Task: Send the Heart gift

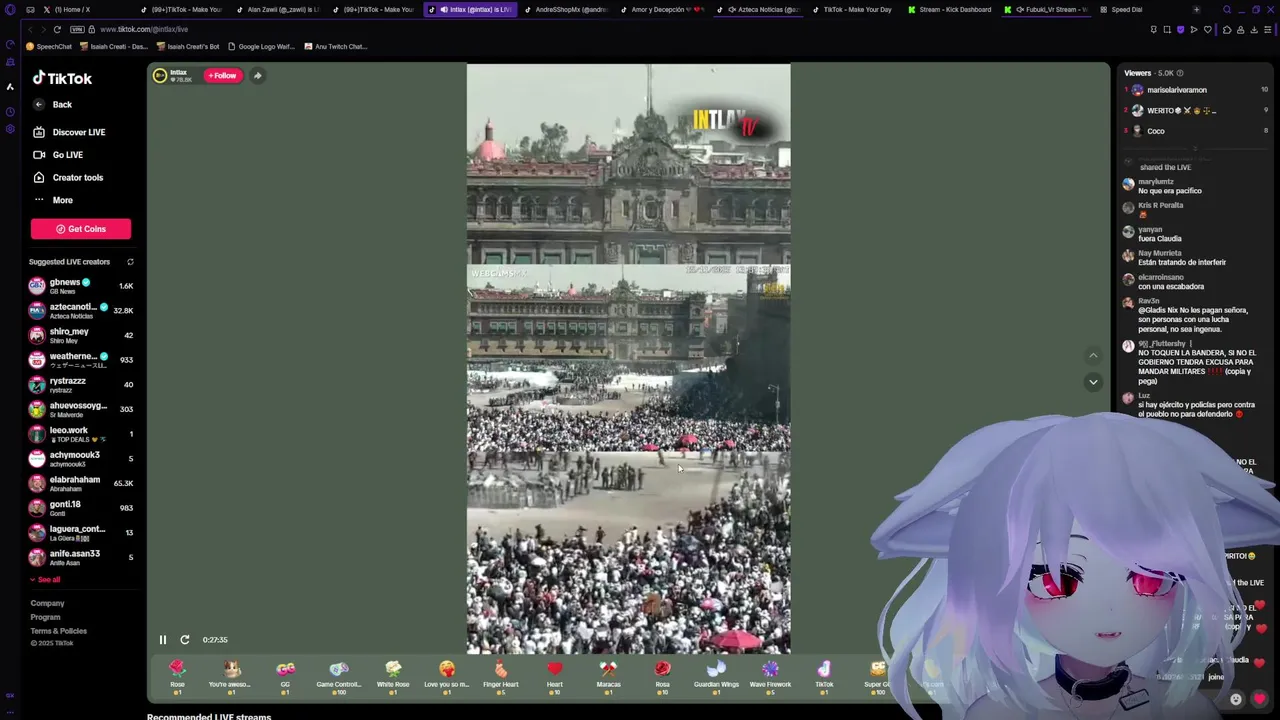Action: click(x=555, y=677)
